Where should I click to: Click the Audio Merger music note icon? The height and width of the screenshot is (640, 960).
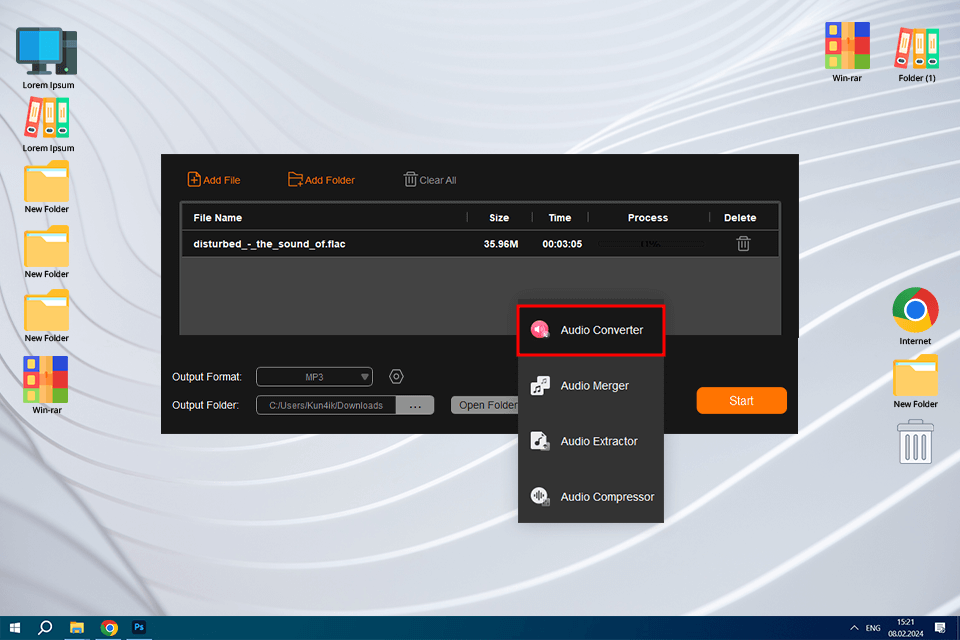(539, 385)
